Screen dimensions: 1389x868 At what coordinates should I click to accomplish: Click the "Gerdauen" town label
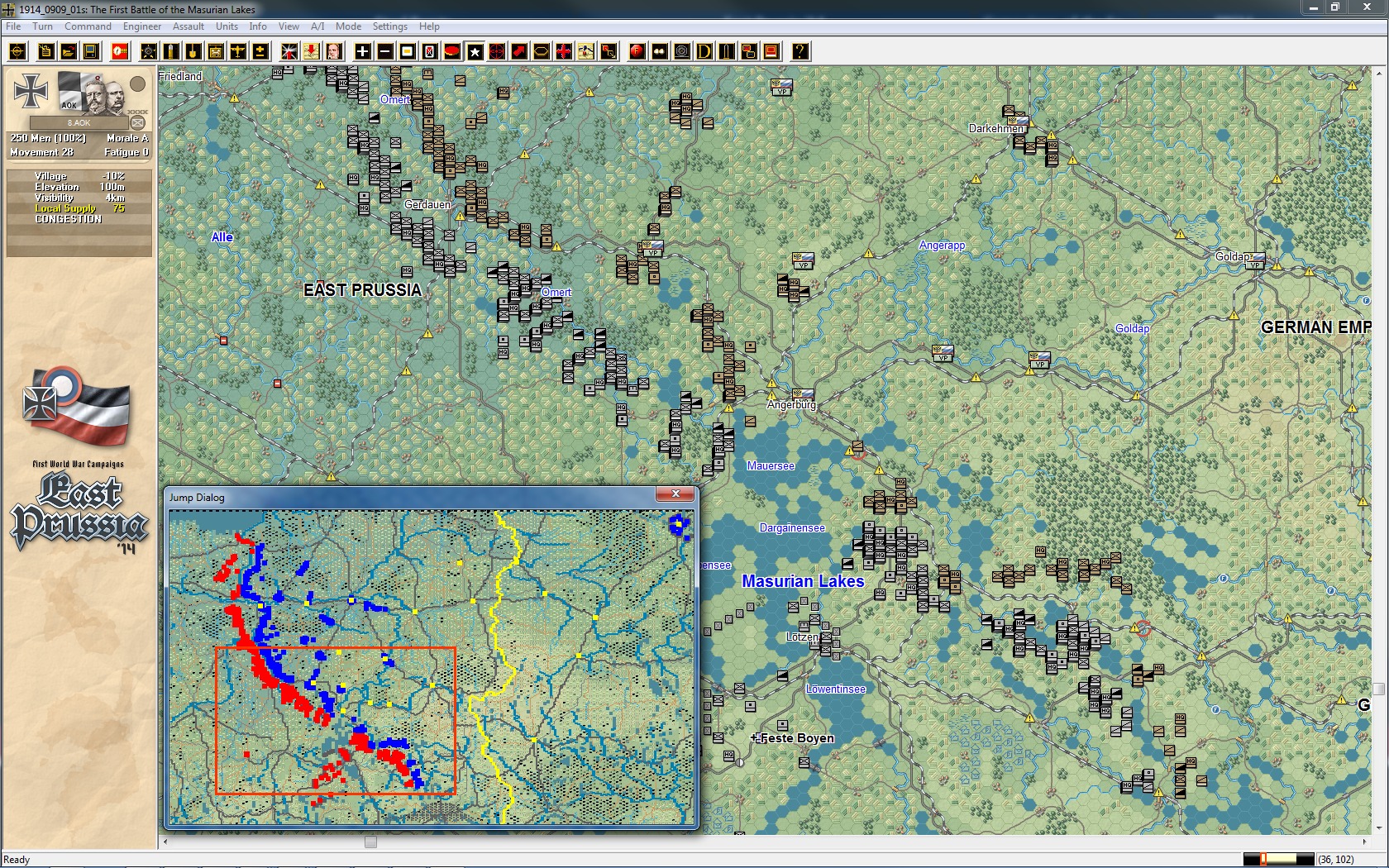coord(427,204)
